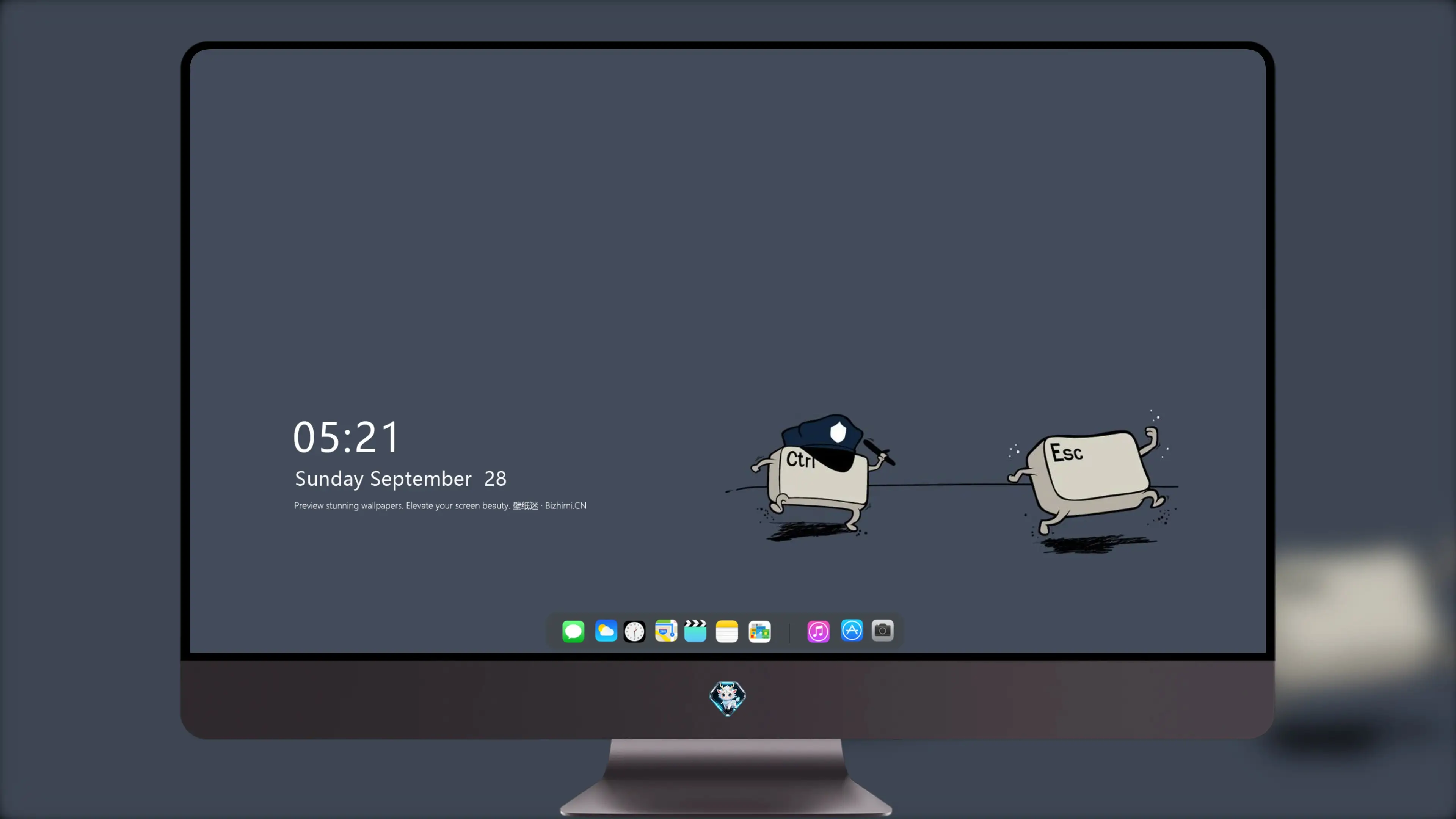This screenshot has width=1456, height=819.
Task: Open the green Messages app in dock
Action: [x=573, y=631]
